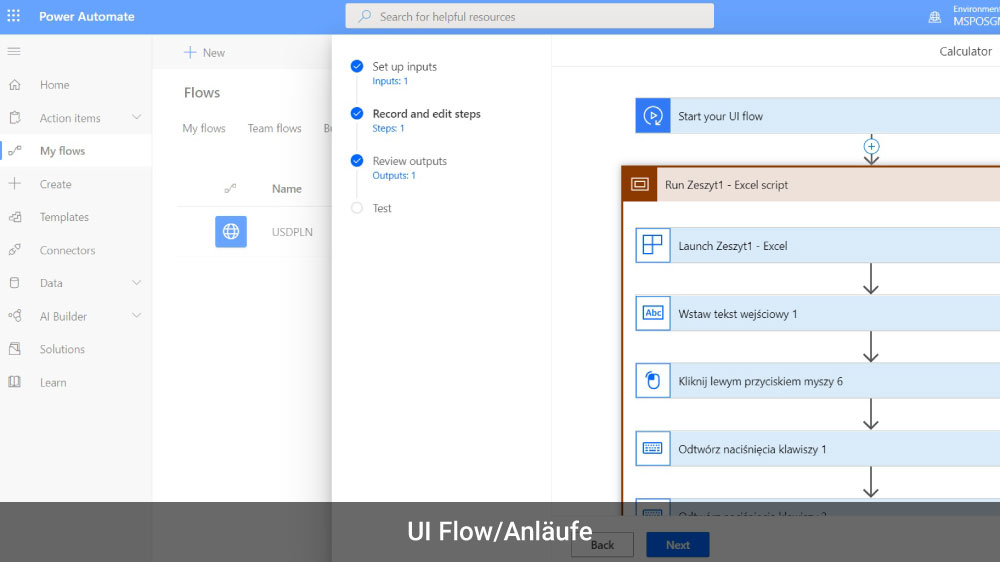Click the Start your UI flow step

pos(818,116)
